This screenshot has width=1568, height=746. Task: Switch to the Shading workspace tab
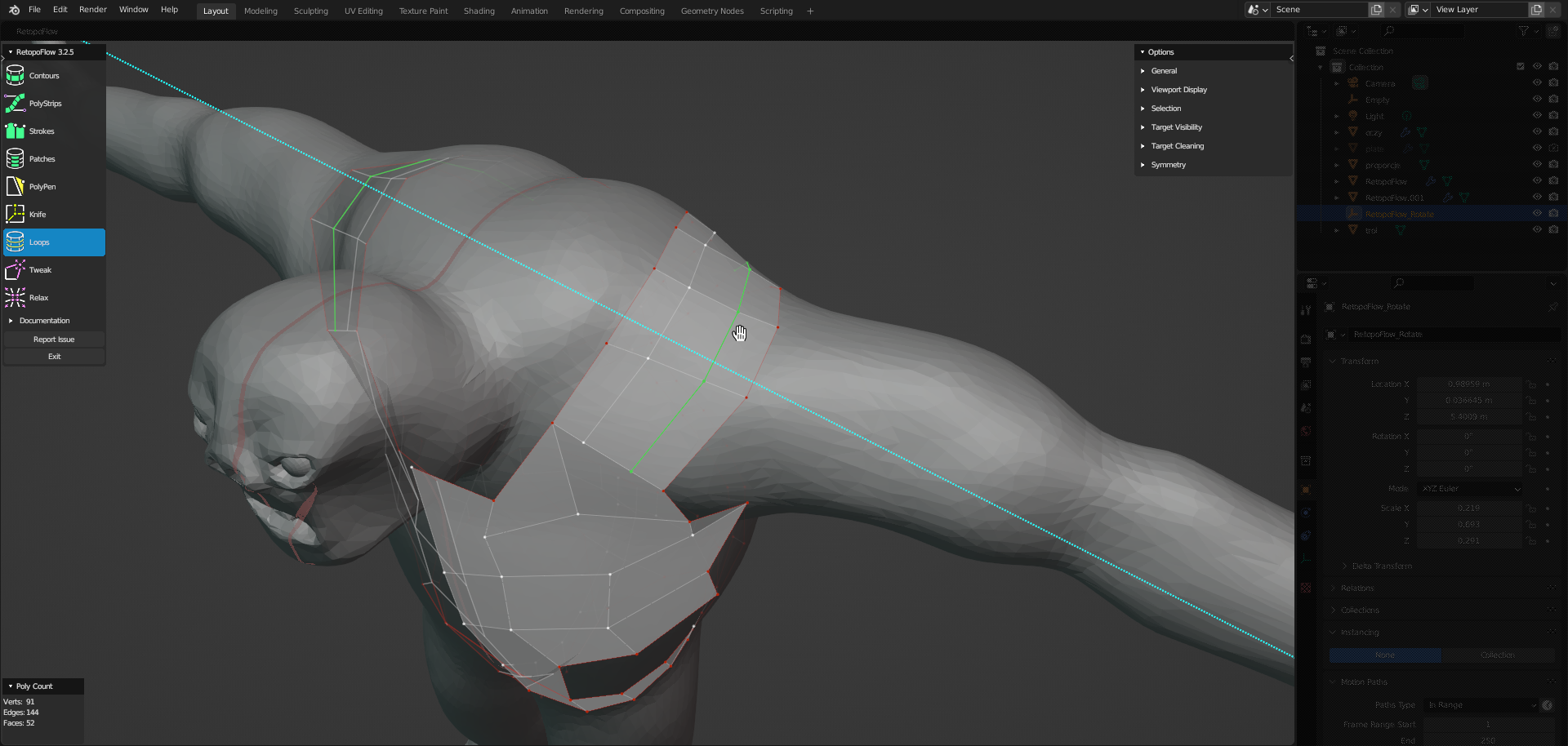(479, 11)
